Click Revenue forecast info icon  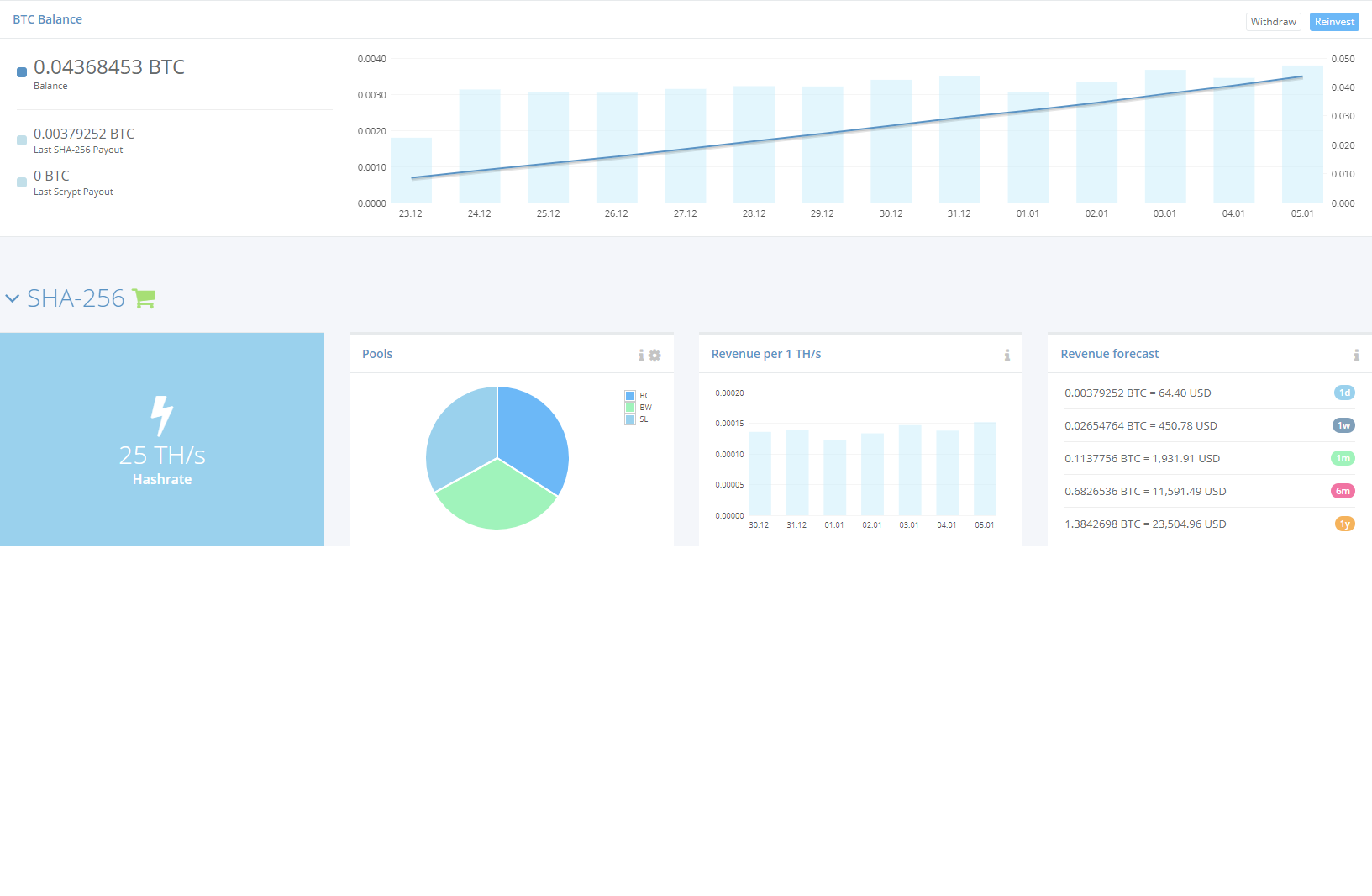pyautogui.click(x=1356, y=356)
